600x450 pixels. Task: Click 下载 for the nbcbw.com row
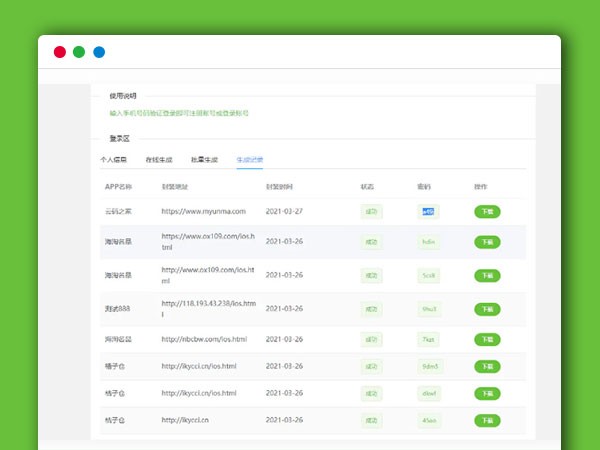click(x=487, y=340)
